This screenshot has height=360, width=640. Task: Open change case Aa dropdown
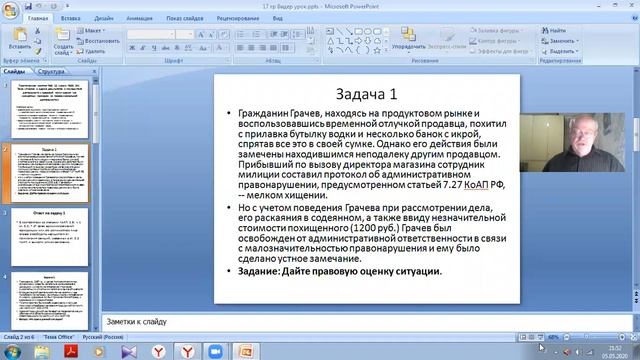[x=203, y=48]
